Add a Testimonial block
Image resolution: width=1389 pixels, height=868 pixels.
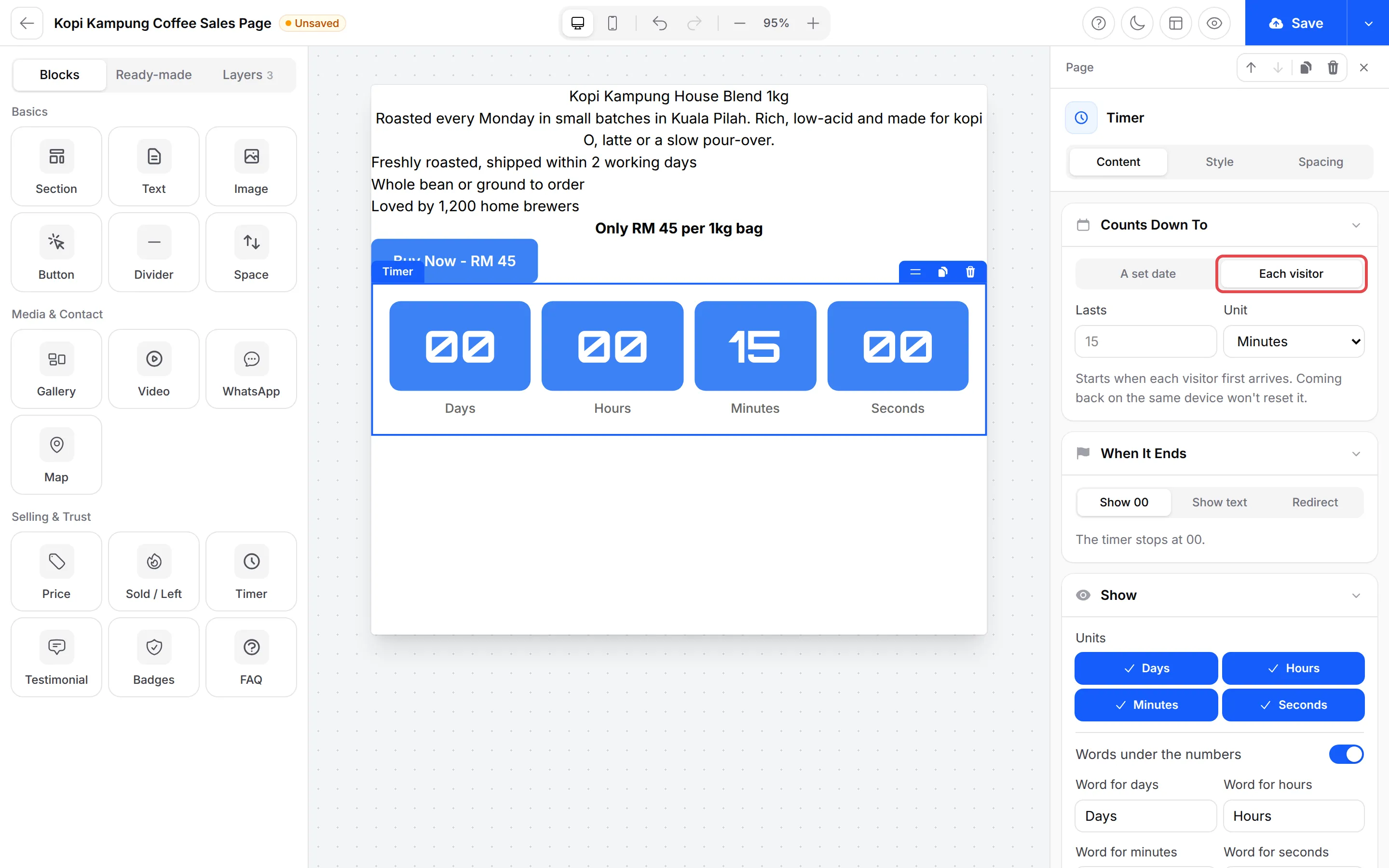(56, 658)
